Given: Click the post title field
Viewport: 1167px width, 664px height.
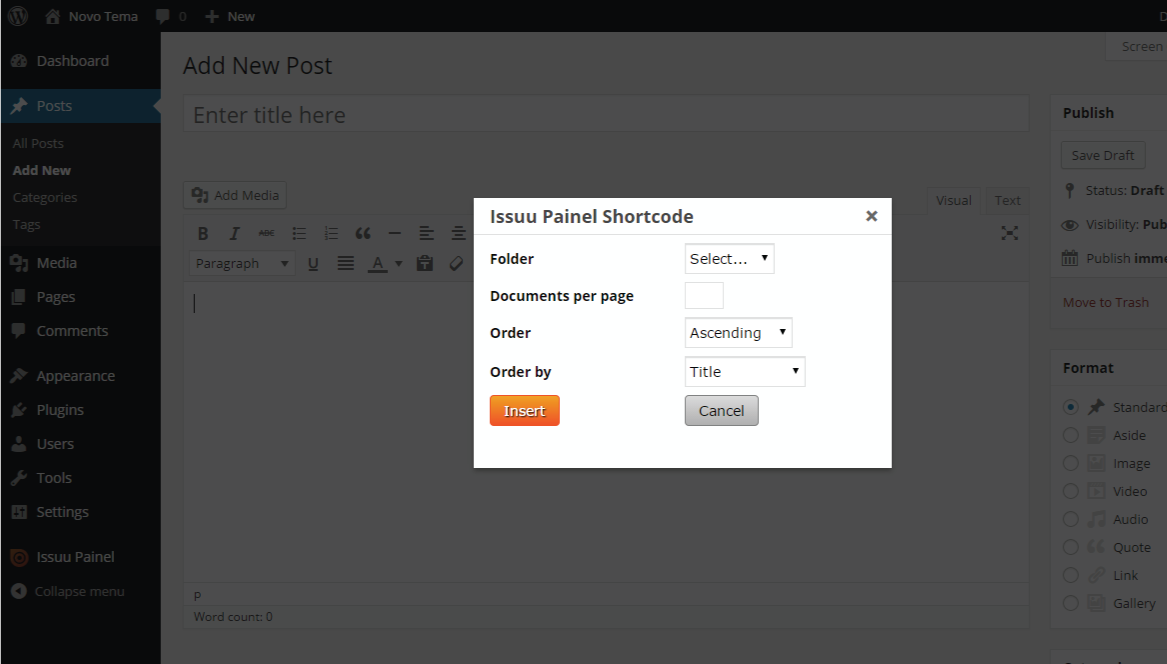Looking at the screenshot, I should [606, 115].
